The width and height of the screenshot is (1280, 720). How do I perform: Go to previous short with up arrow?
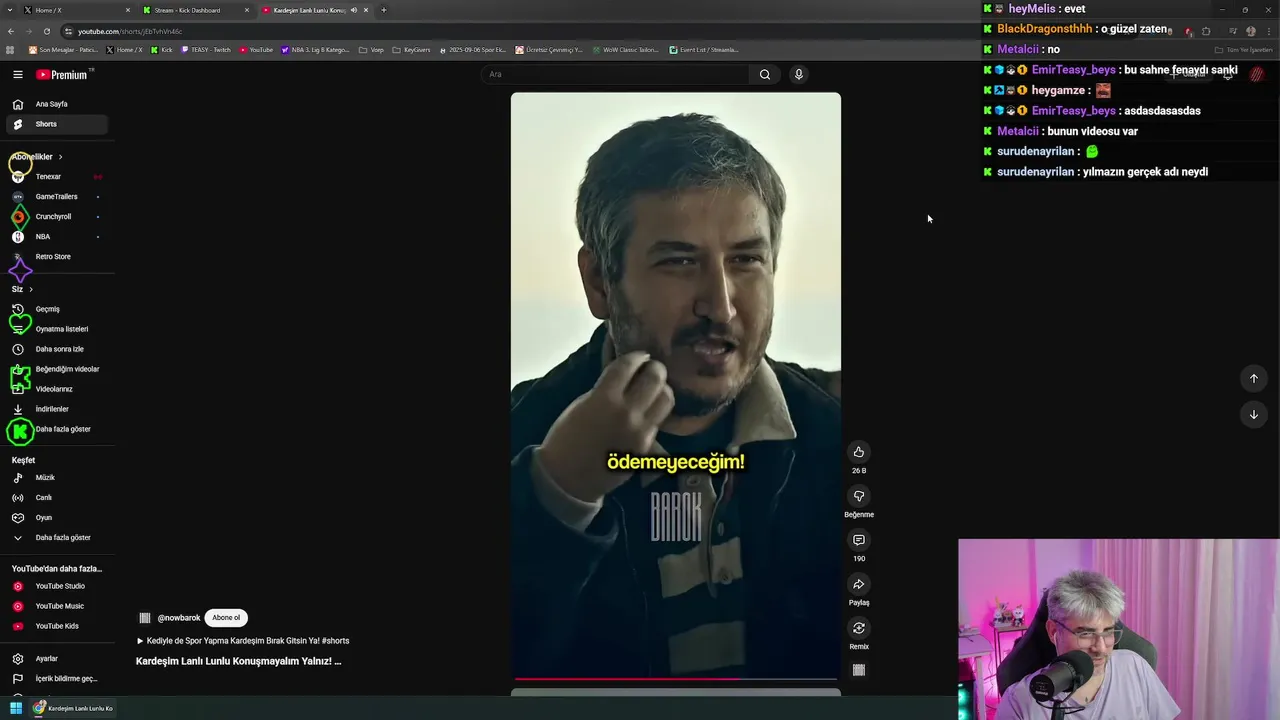click(x=1253, y=378)
